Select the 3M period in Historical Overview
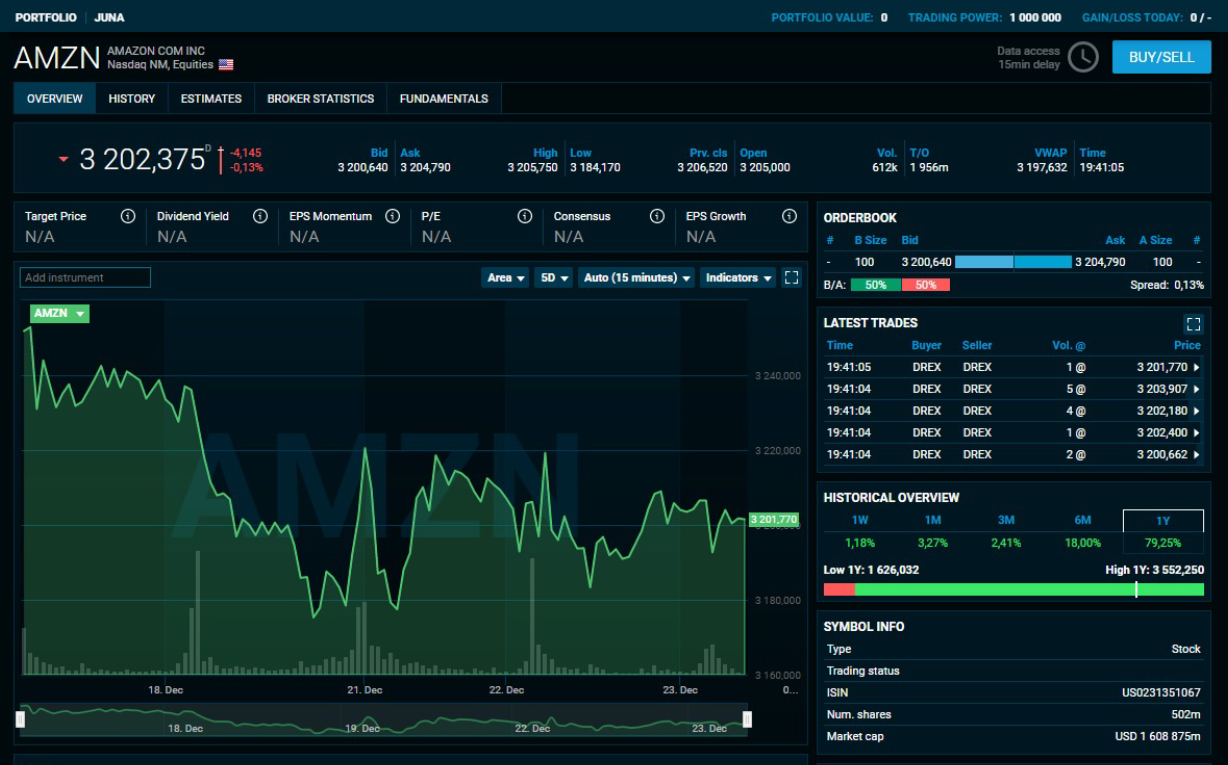 pyautogui.click(x=1005, y=520)
